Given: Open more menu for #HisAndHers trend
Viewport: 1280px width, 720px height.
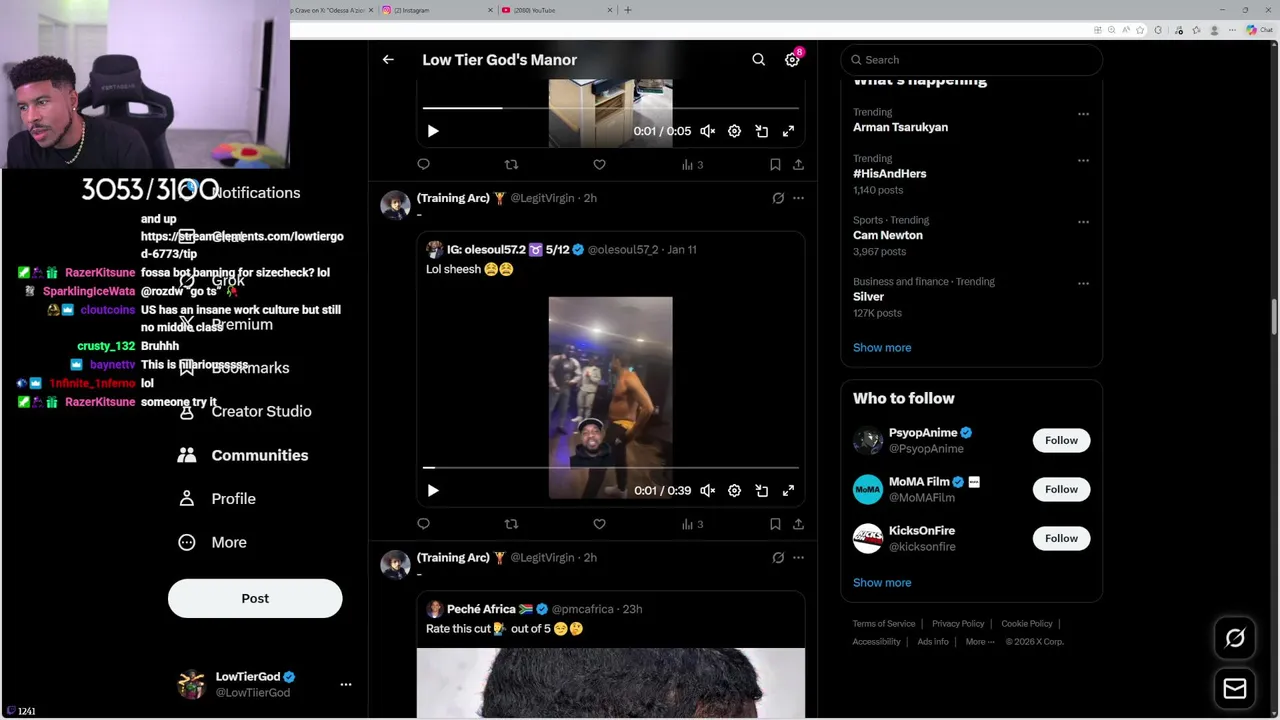Looking at the screenshot, I should (1083, 160).
